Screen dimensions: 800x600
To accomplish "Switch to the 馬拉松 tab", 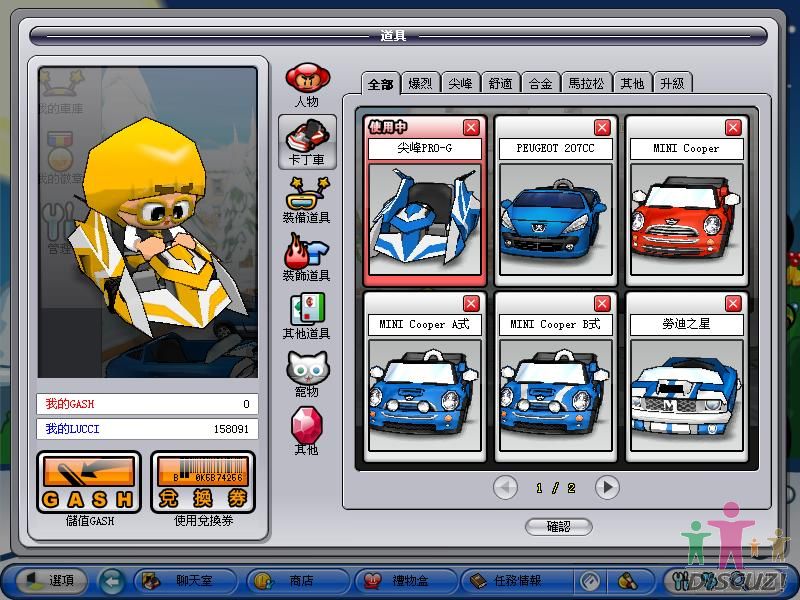I will pos(586,83).
